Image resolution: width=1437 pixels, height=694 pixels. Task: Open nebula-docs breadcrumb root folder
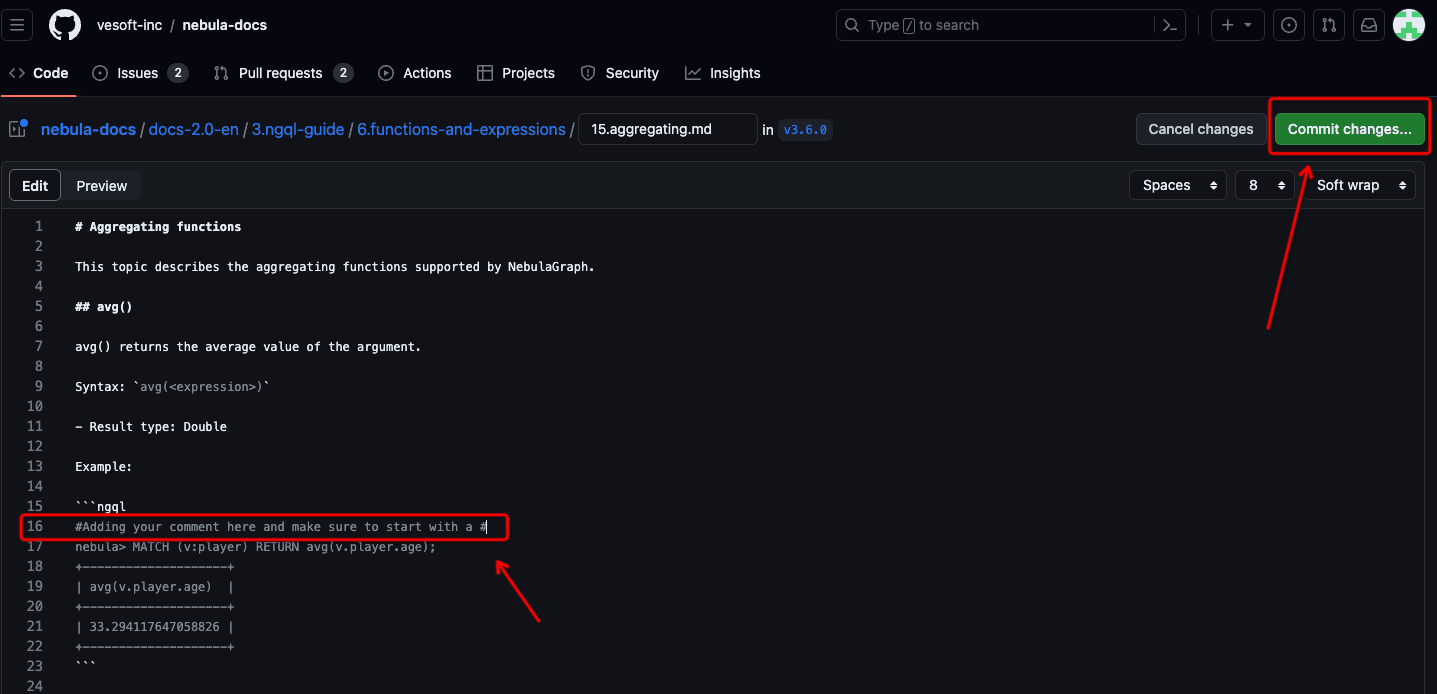[88, 129]
